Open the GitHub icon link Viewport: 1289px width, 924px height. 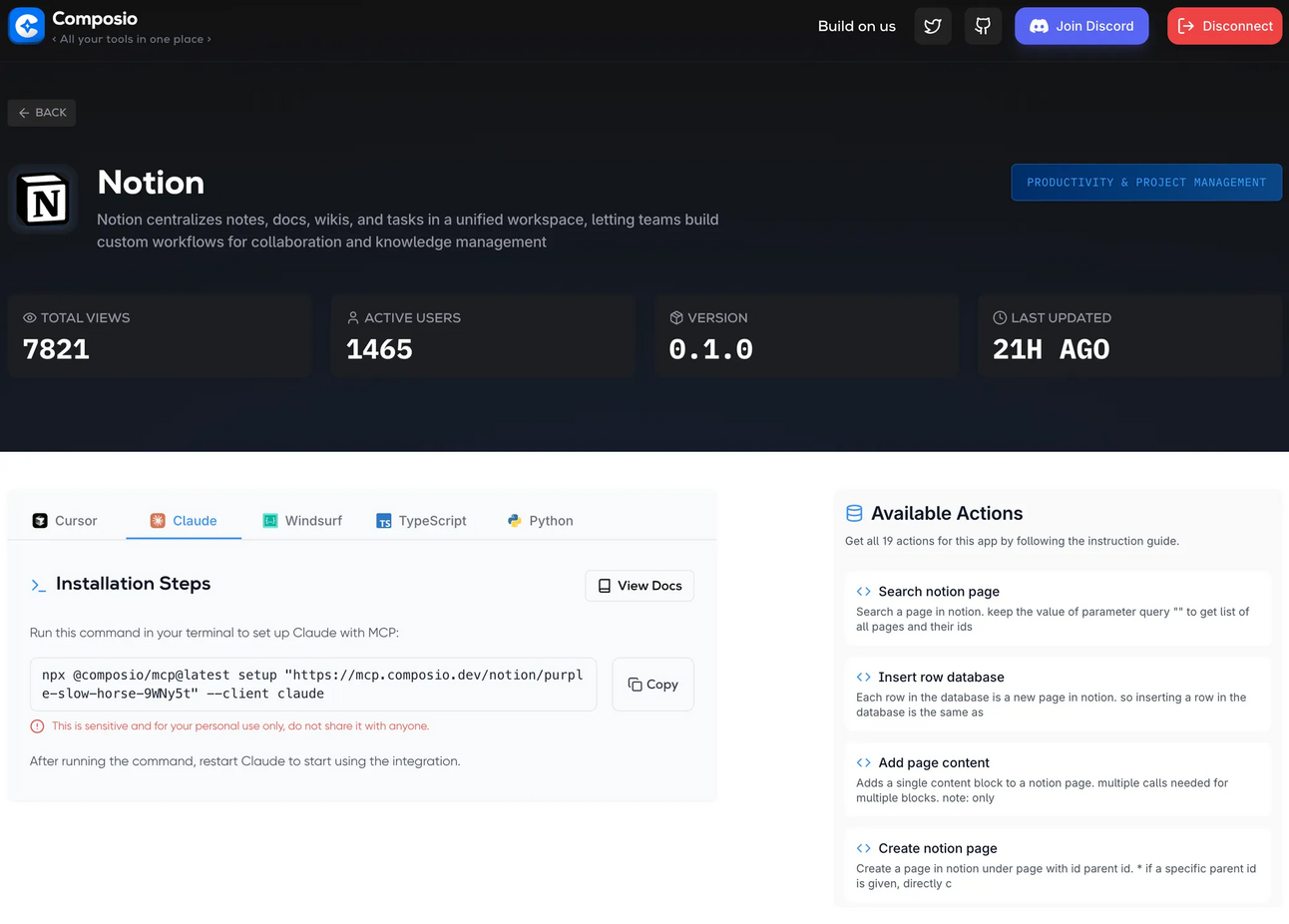[x=983, y=26]
